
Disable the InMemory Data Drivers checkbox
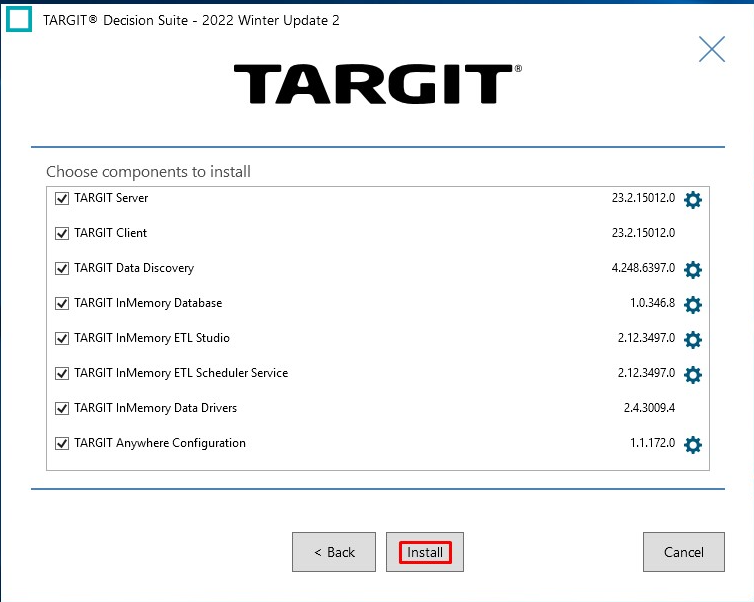pos(62,408)
